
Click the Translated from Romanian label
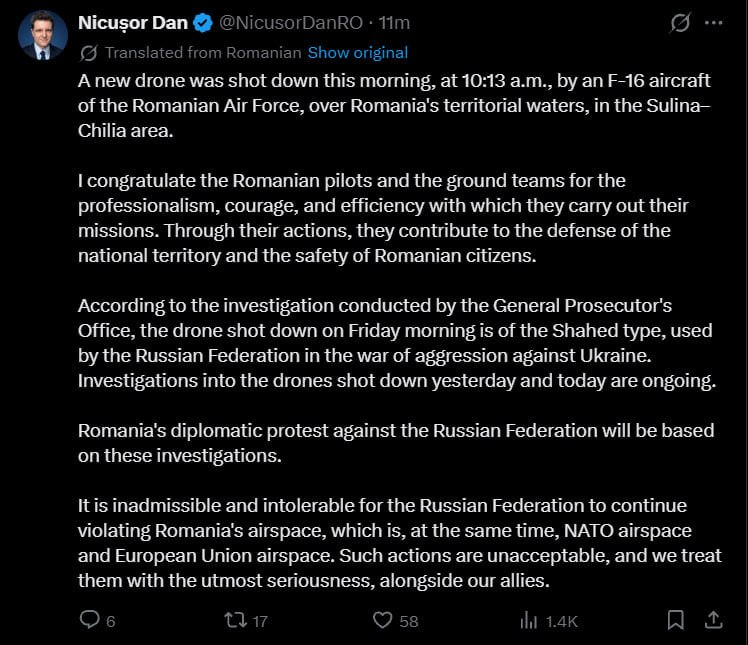[x=203, y=52]
